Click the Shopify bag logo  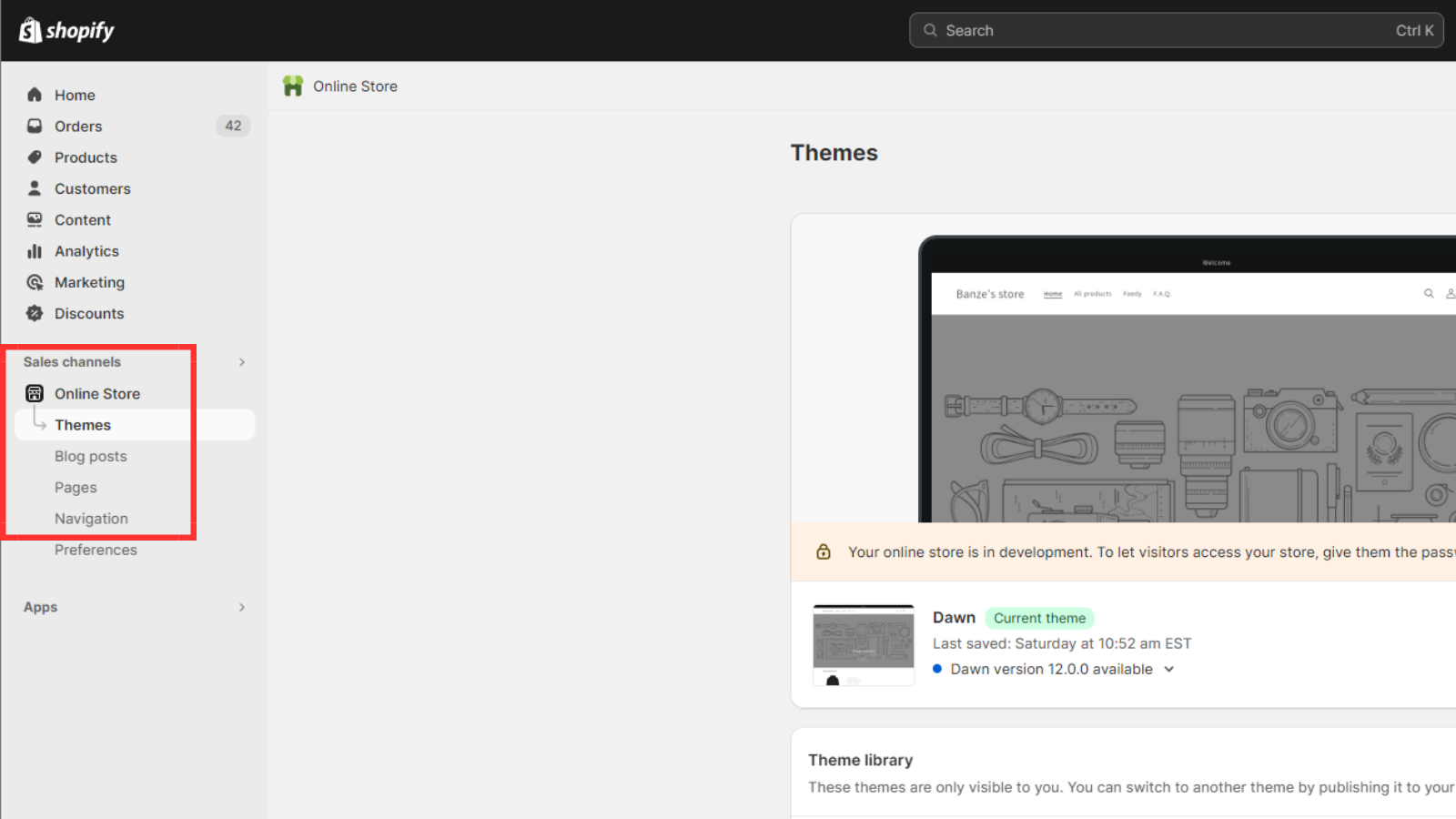tap(31, 30)
